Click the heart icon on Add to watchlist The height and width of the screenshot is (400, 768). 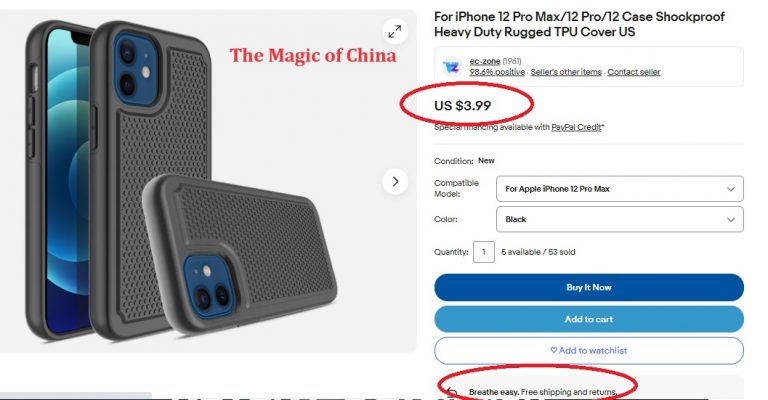pyautogui.click(x=553, y=351)
